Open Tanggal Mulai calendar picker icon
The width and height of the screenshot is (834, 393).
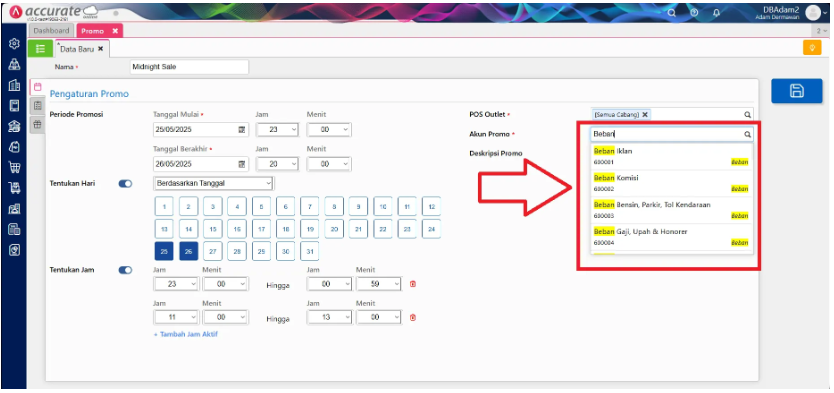(241, 130)
